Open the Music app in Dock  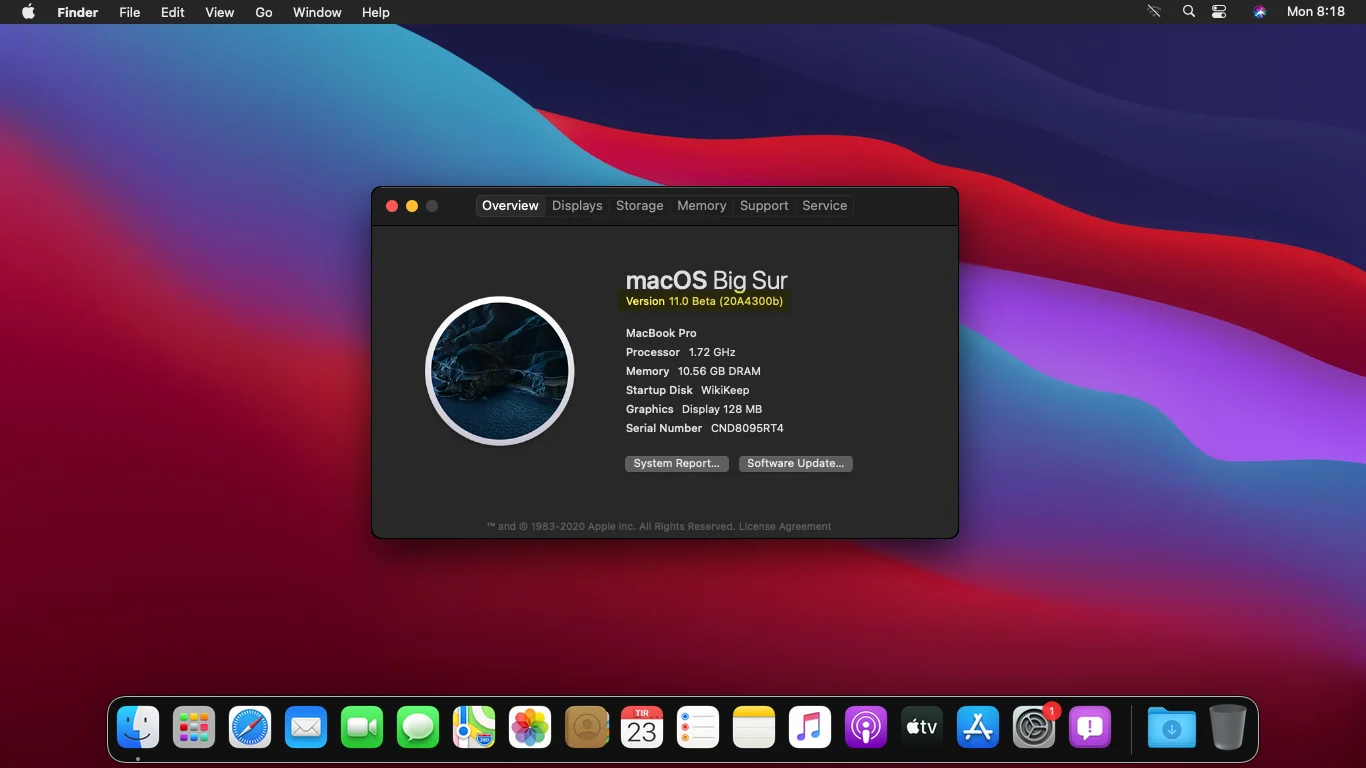(x=810, y=727)
